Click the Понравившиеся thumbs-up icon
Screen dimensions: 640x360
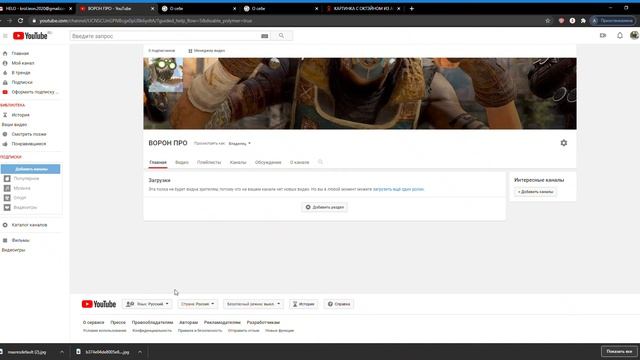(5, 144)
